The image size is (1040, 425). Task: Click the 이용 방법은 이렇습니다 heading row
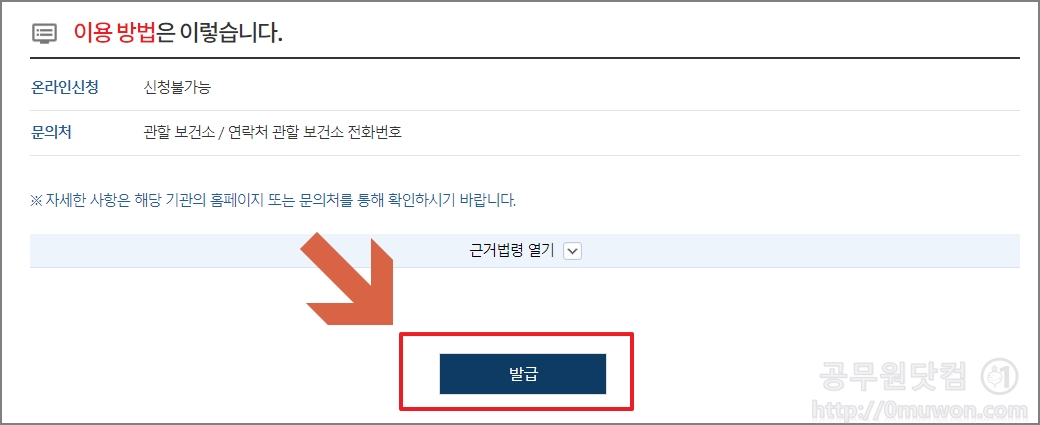[525, 33]
